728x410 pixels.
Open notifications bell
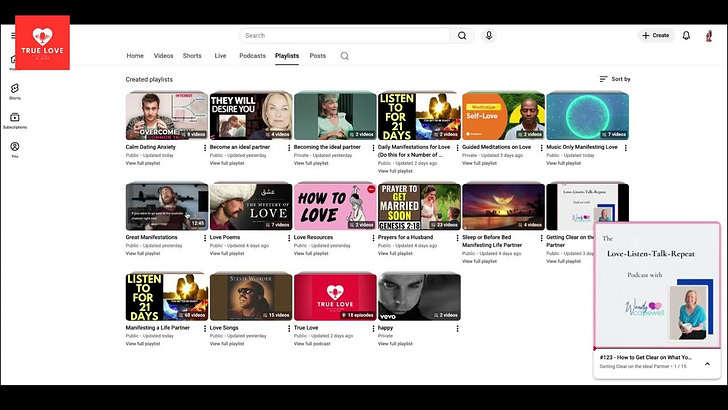pos(686,35)
